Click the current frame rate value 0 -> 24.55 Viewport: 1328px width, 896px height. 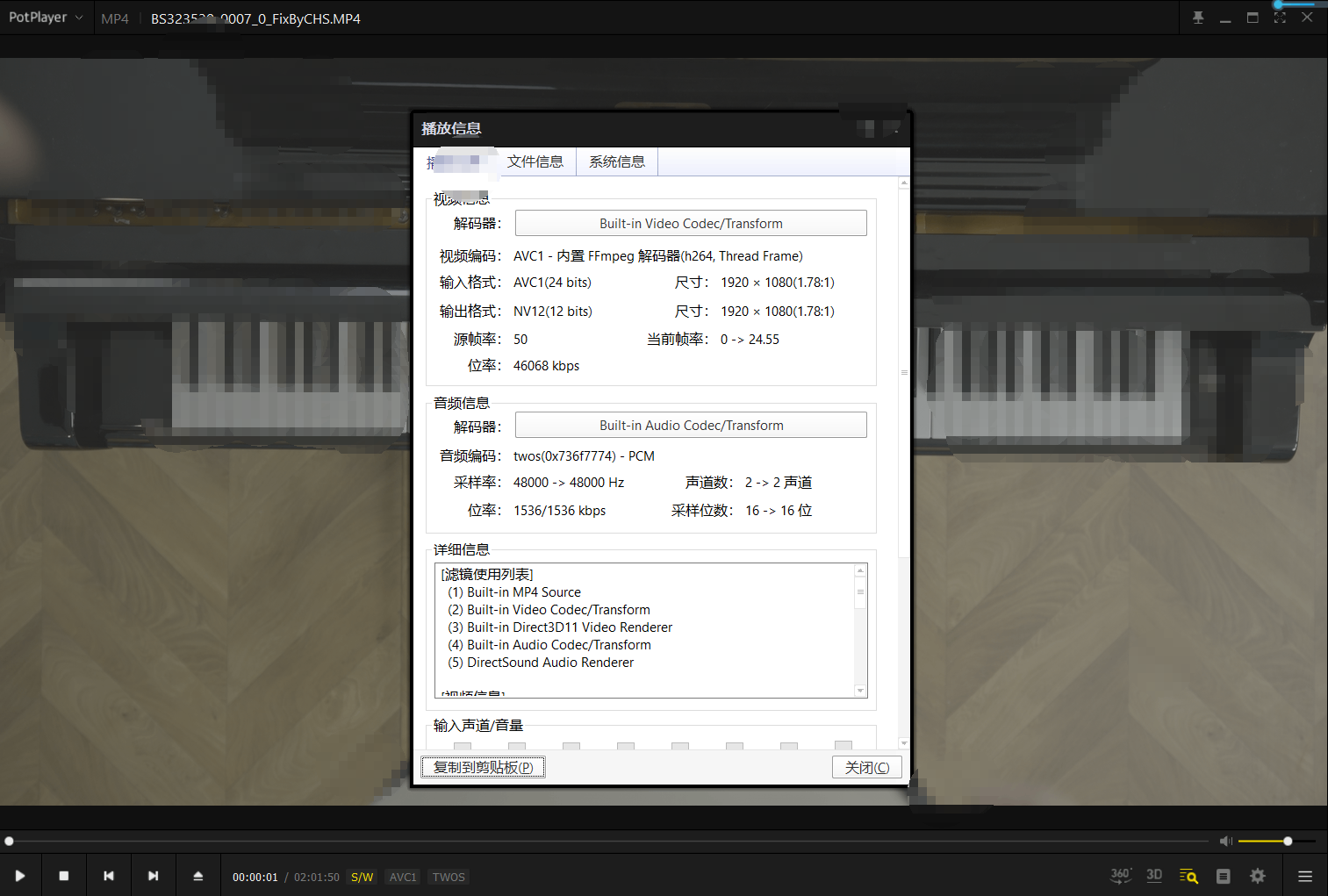click(750, 340)
